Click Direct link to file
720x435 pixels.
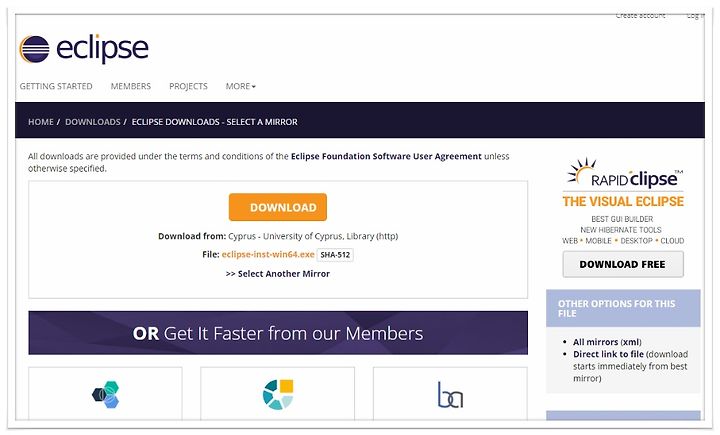tap(608, 354)
